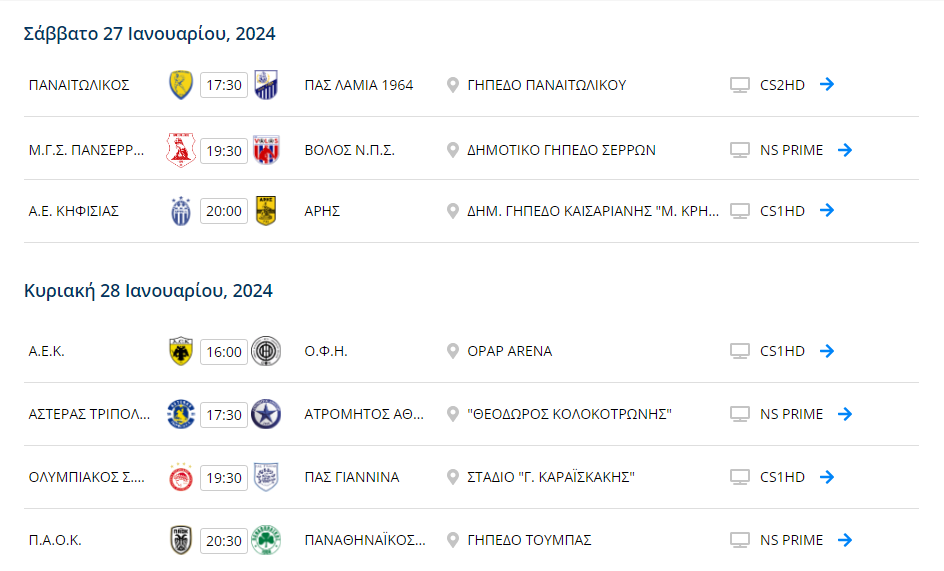This screenshot has width=944, height=571.
Task: Click the PAS Lamia 1964 crest
Action: pos(266,85)
